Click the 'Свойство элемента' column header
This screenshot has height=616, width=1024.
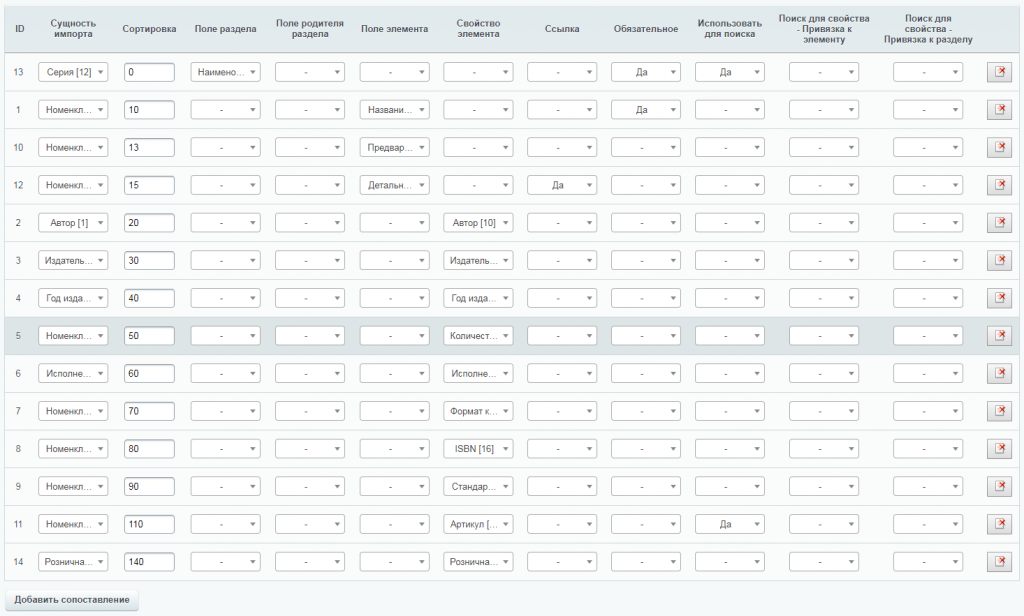pyautogui.click(x=478, y=29)
